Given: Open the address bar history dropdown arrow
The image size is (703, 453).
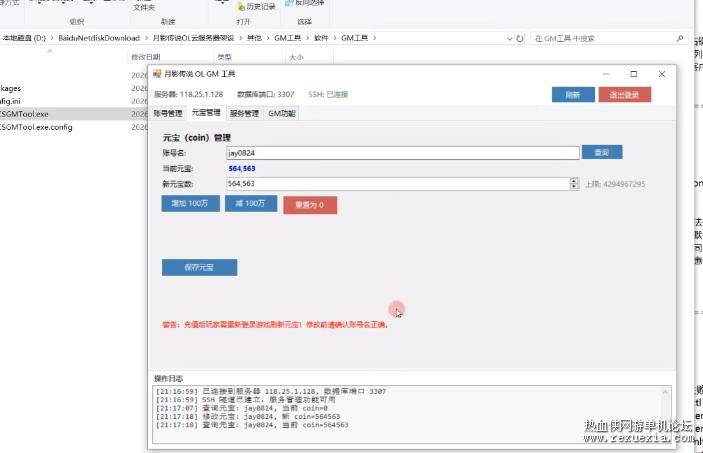Looking at the screenshot, I should 510,39.
